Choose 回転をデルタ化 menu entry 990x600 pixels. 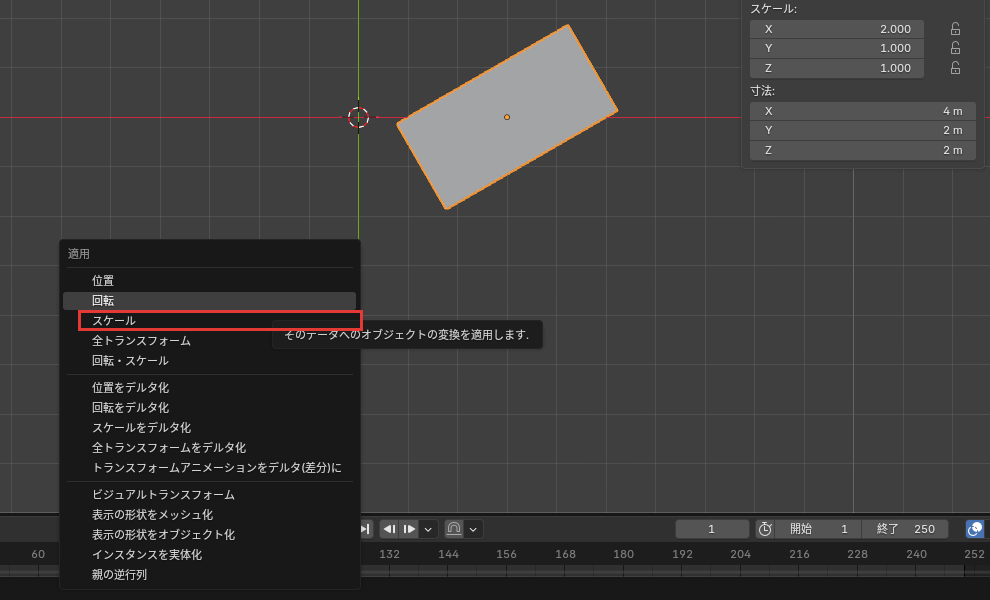[210, 407]
